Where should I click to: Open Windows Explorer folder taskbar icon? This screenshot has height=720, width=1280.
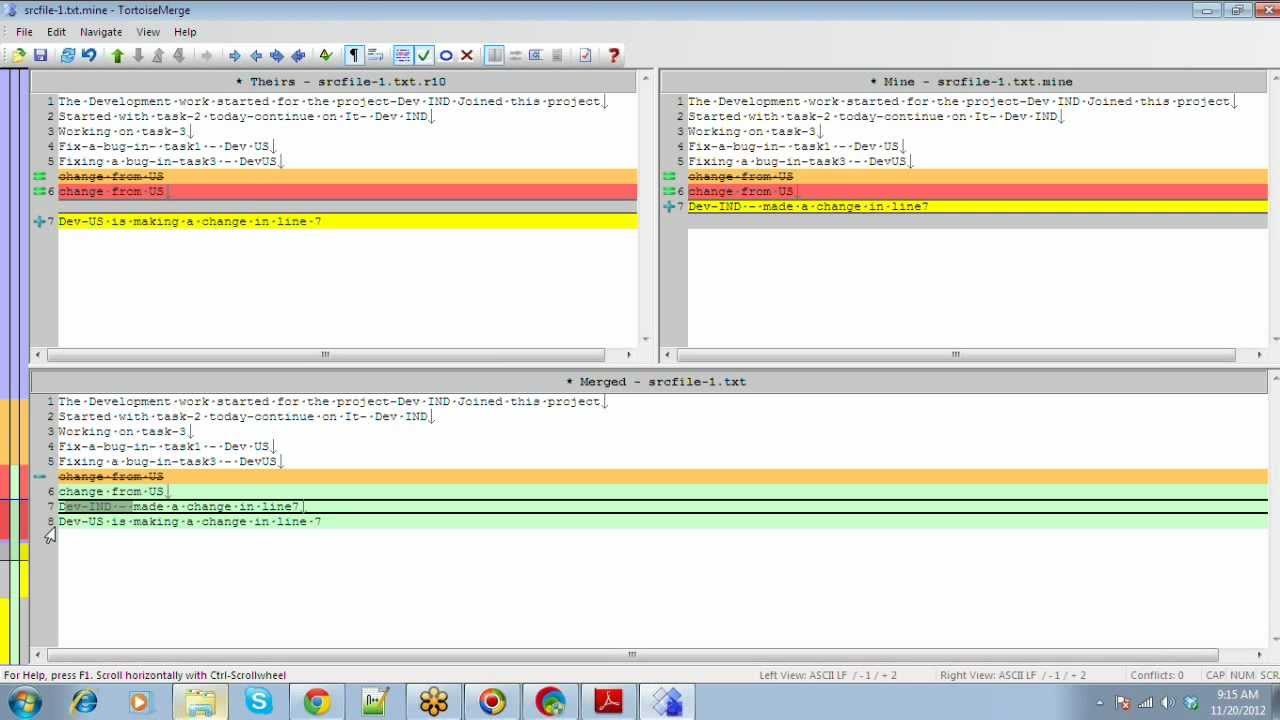click(x=200, y=702)
